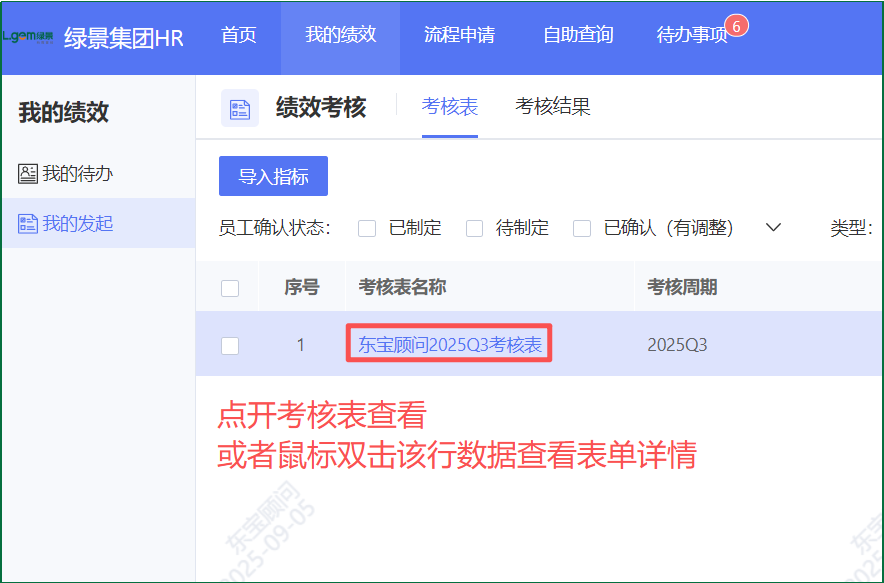Open the 流程申请 navigation menu
Viewport: 884px width, 583px height.
point(459,35)
